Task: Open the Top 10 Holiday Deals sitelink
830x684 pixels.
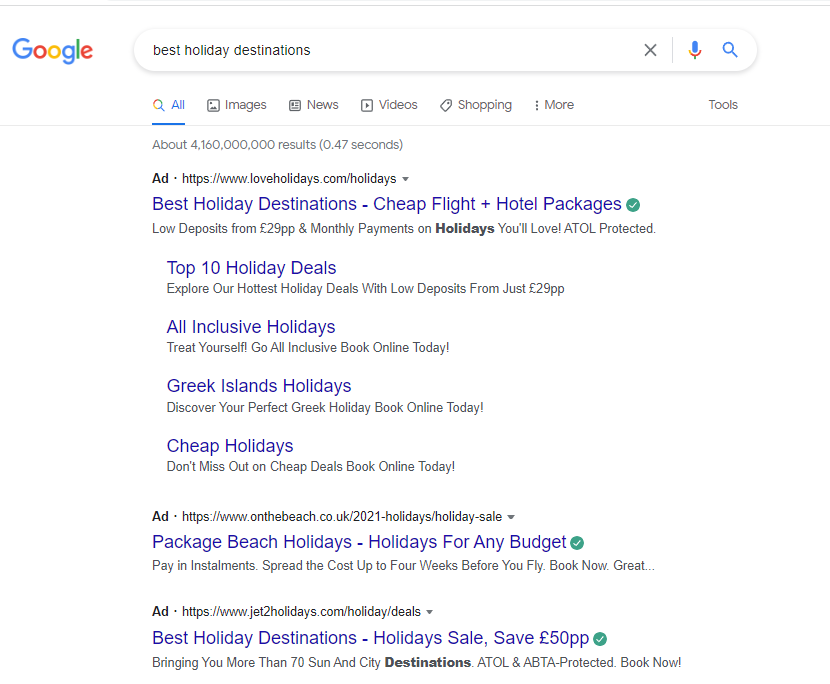Action: (251, 268)
